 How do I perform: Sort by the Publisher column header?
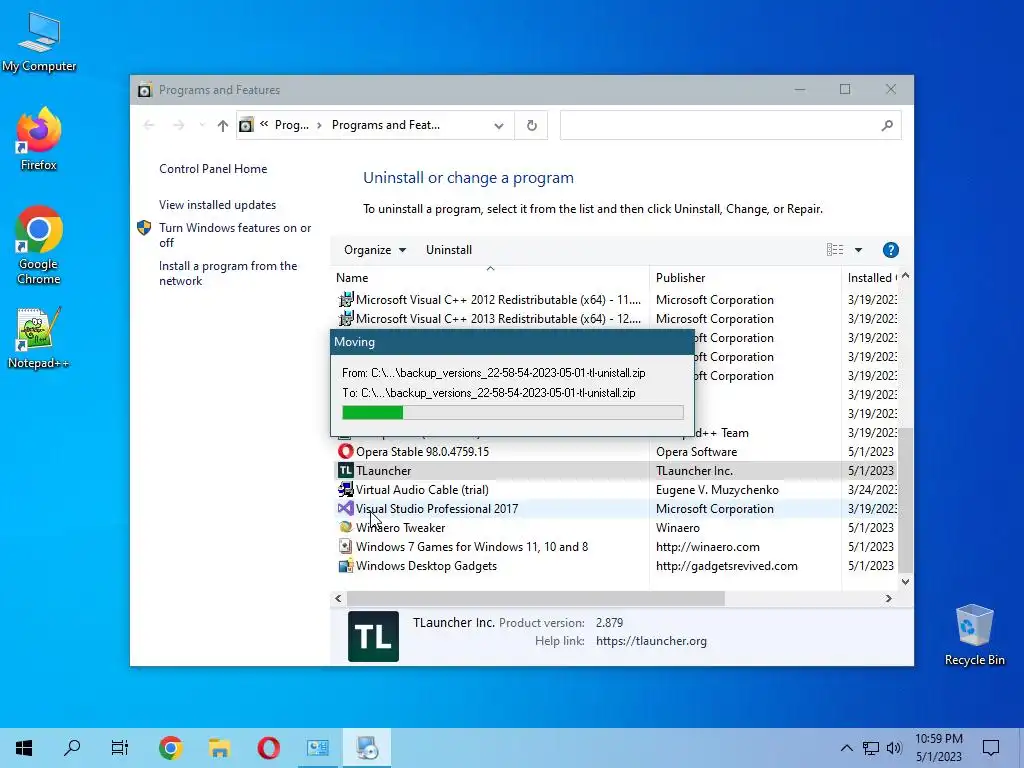744,278
